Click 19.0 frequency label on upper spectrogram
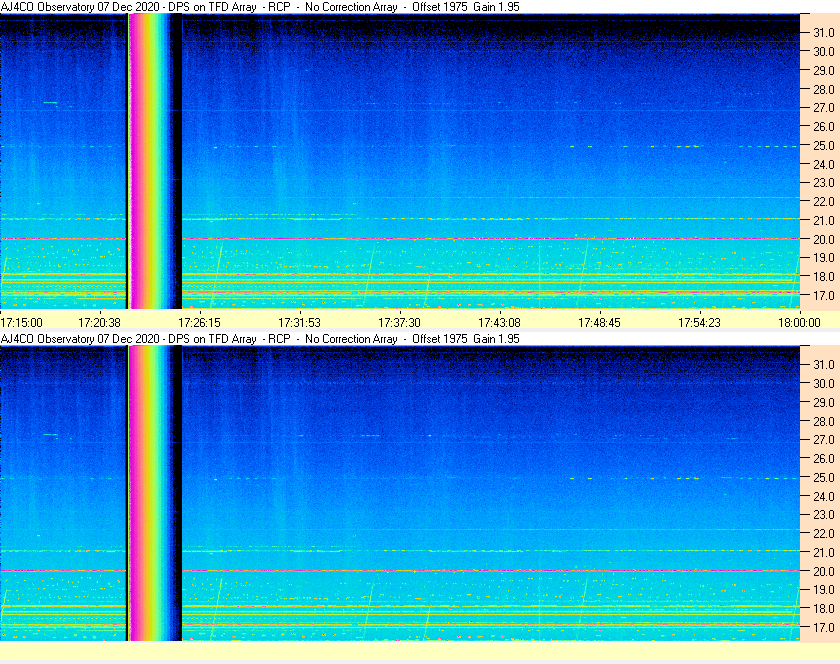Image resolution: width=840 pixels, height=664 pixels. point(824,258)
